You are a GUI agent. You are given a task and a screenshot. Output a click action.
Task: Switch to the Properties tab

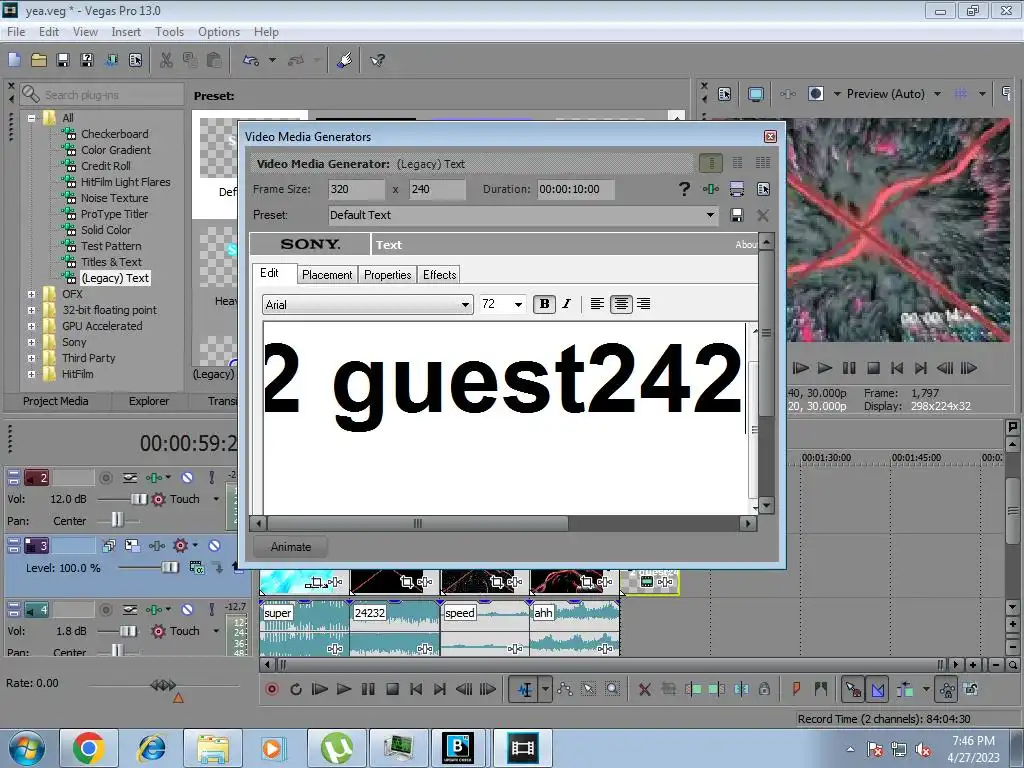(387, 275)
